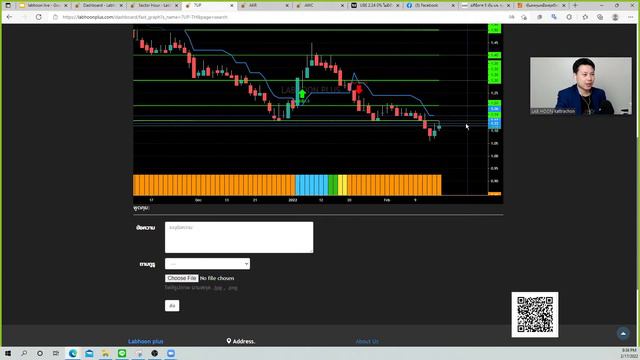Close the Dashboard browser tab

coord(121,5)
